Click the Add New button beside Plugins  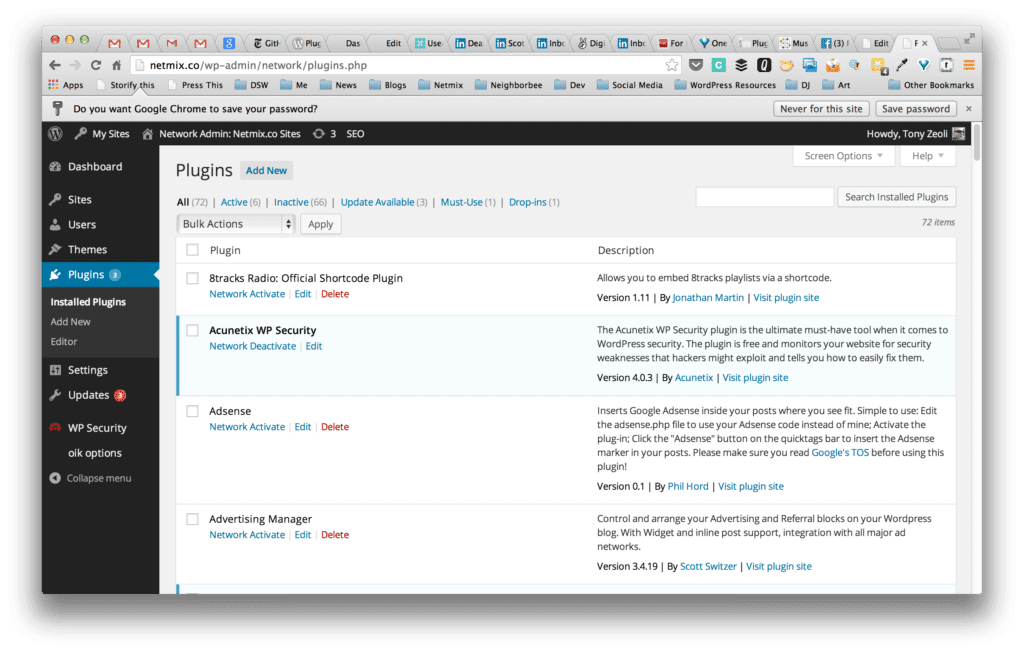(266, 171)
